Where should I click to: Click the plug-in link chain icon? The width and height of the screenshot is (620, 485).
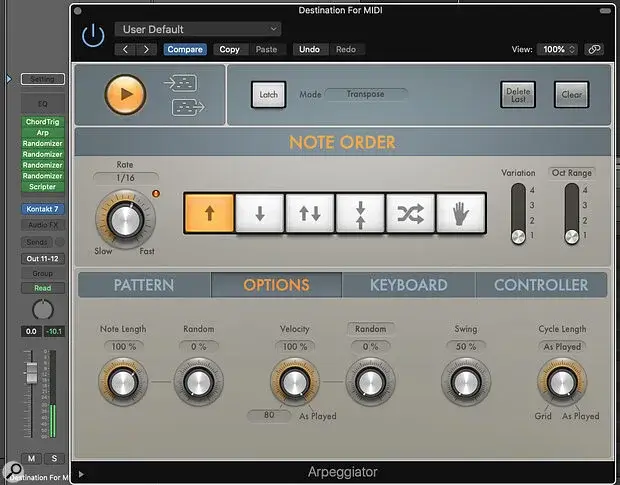[x=595, y=49]
